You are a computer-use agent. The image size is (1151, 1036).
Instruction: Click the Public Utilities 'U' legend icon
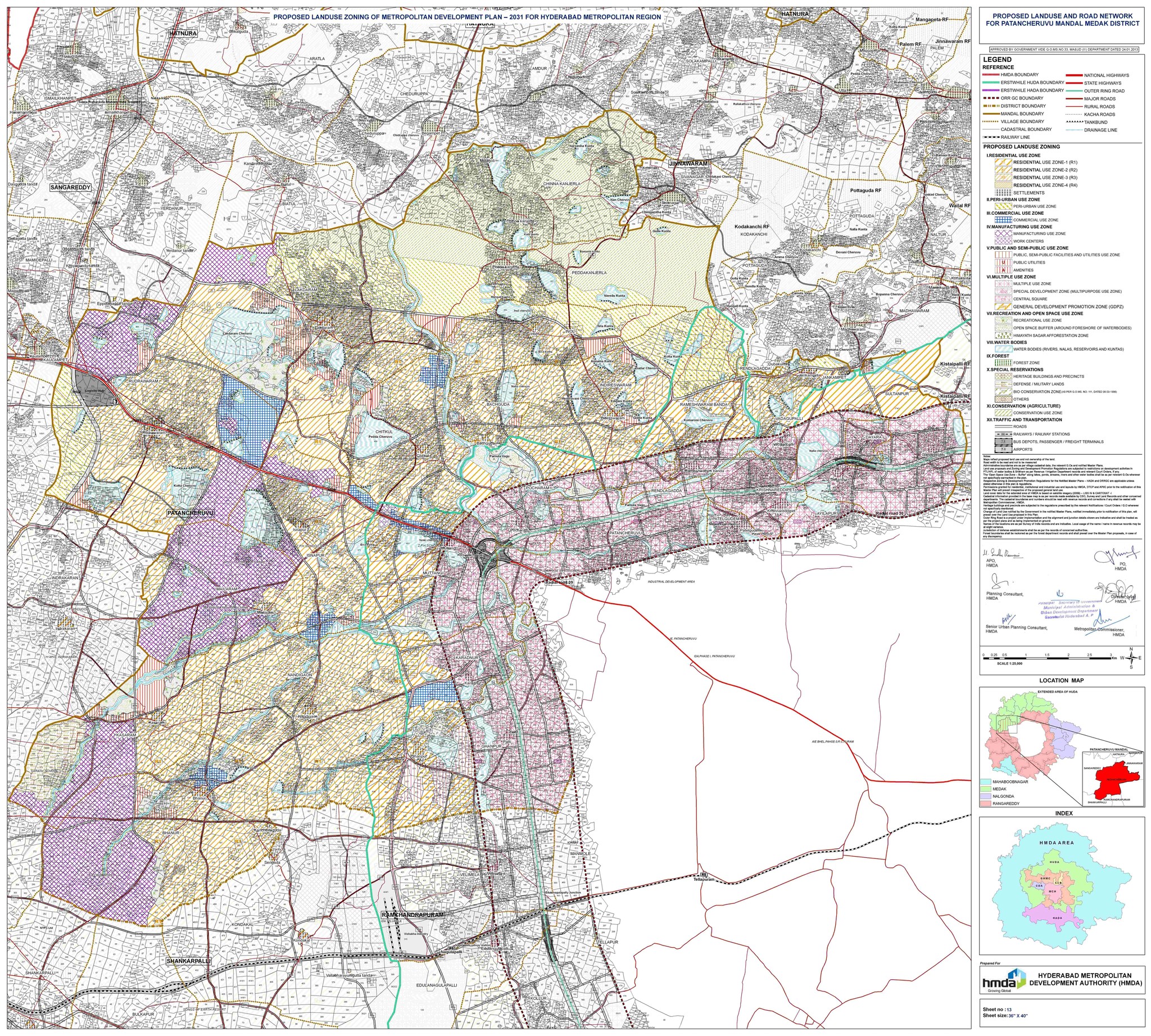[x=1003, y=263]
